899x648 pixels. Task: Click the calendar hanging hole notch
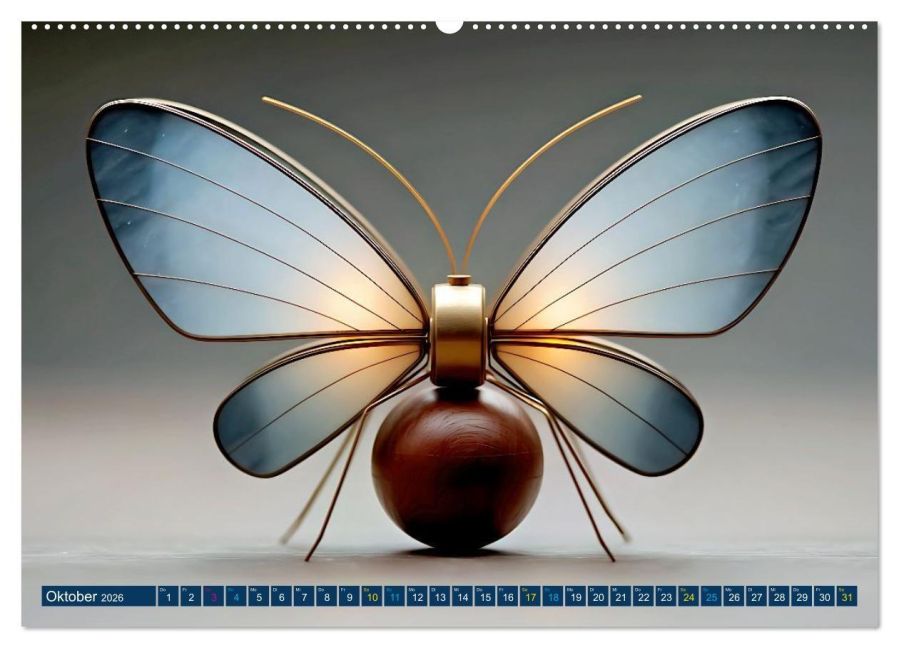coord(449,27)
